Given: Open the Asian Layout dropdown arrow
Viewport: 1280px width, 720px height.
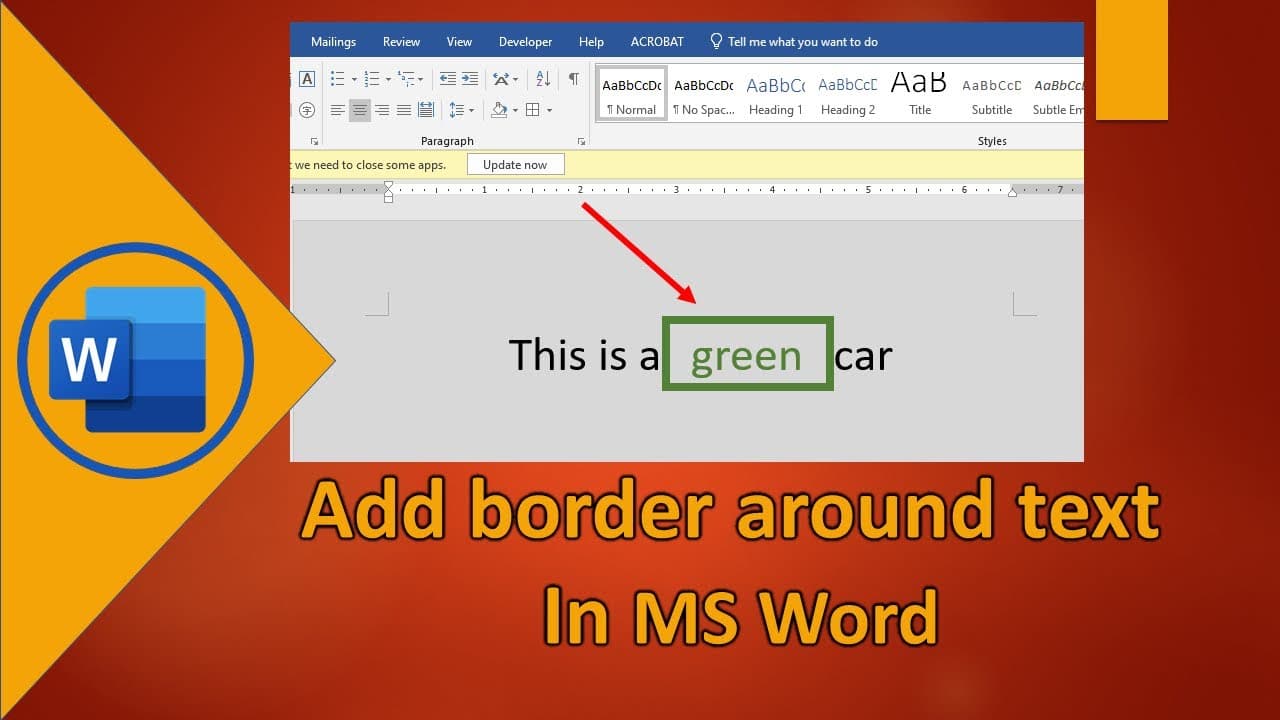Looking at the screenshot, I should point(516,79).
